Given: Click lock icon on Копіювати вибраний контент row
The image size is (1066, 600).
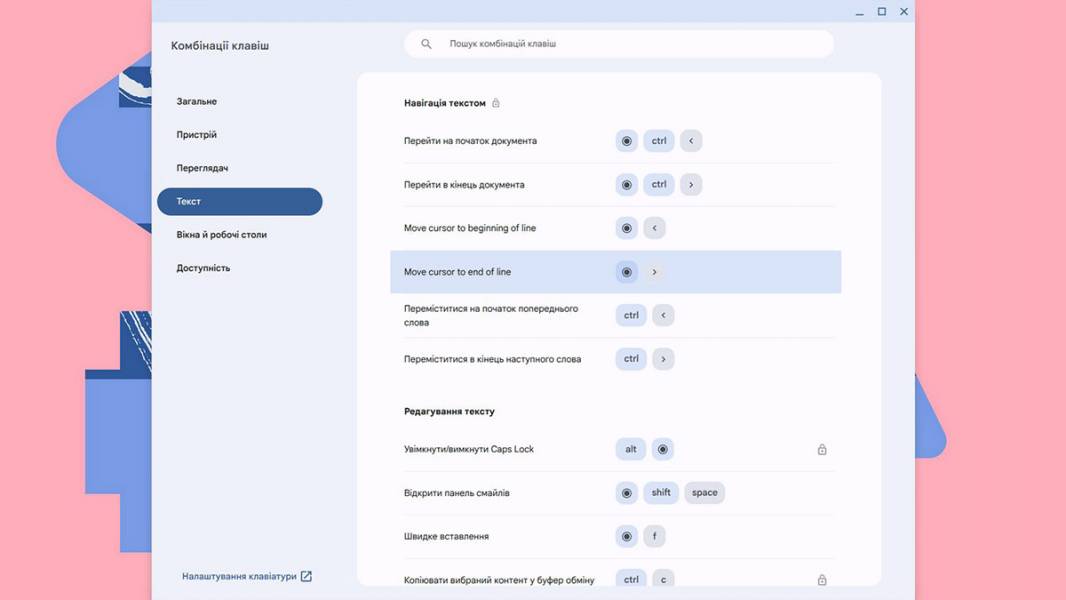Looking at the screenshot, I should [x=822, y=580].
